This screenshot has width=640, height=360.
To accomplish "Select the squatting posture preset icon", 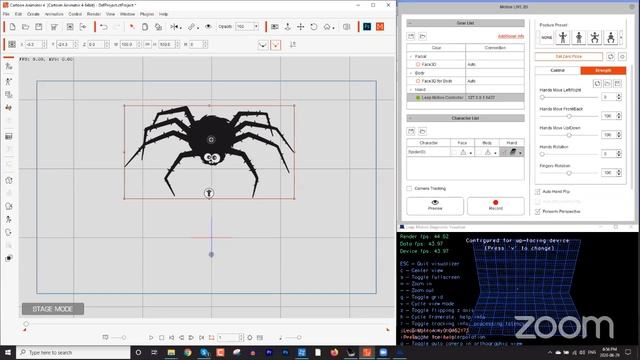I will point(595,37).
